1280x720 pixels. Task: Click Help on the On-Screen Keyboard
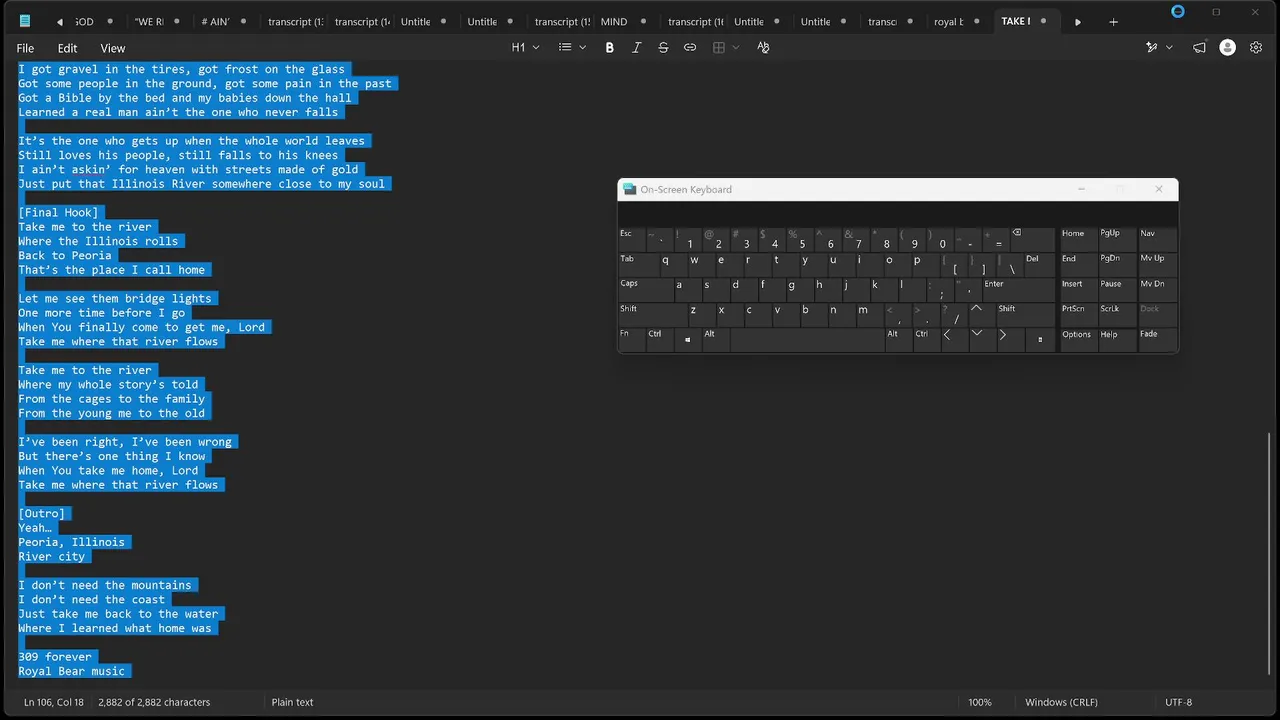(1117, 338)
